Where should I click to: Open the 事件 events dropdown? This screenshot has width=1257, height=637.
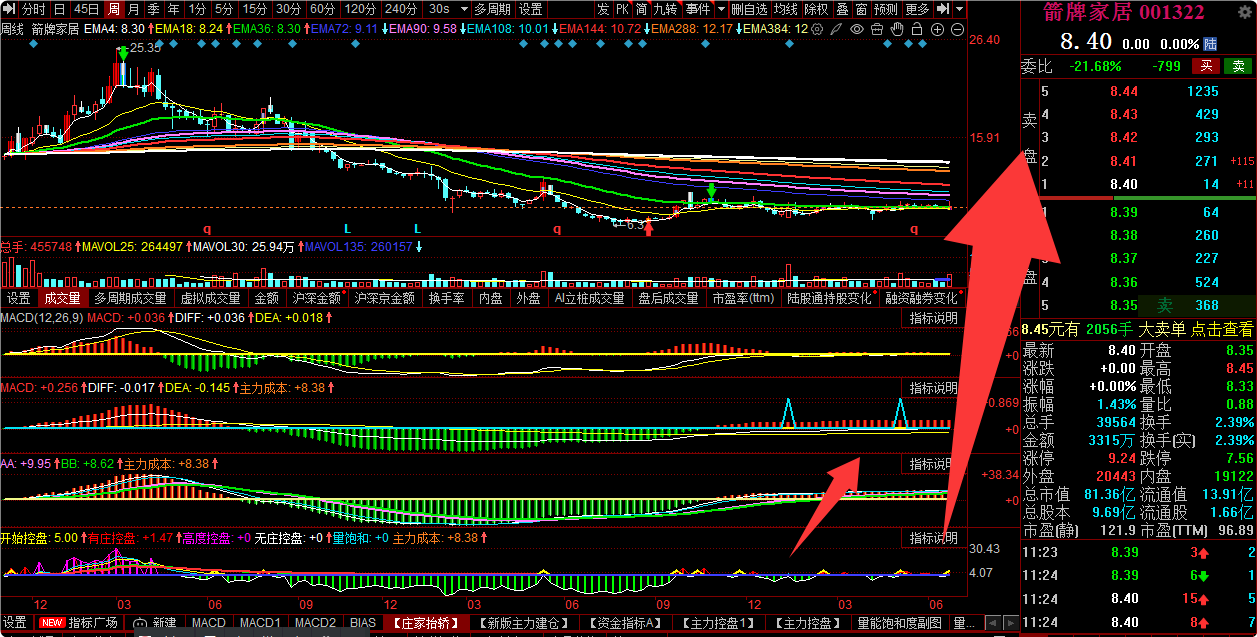(698, 9)
